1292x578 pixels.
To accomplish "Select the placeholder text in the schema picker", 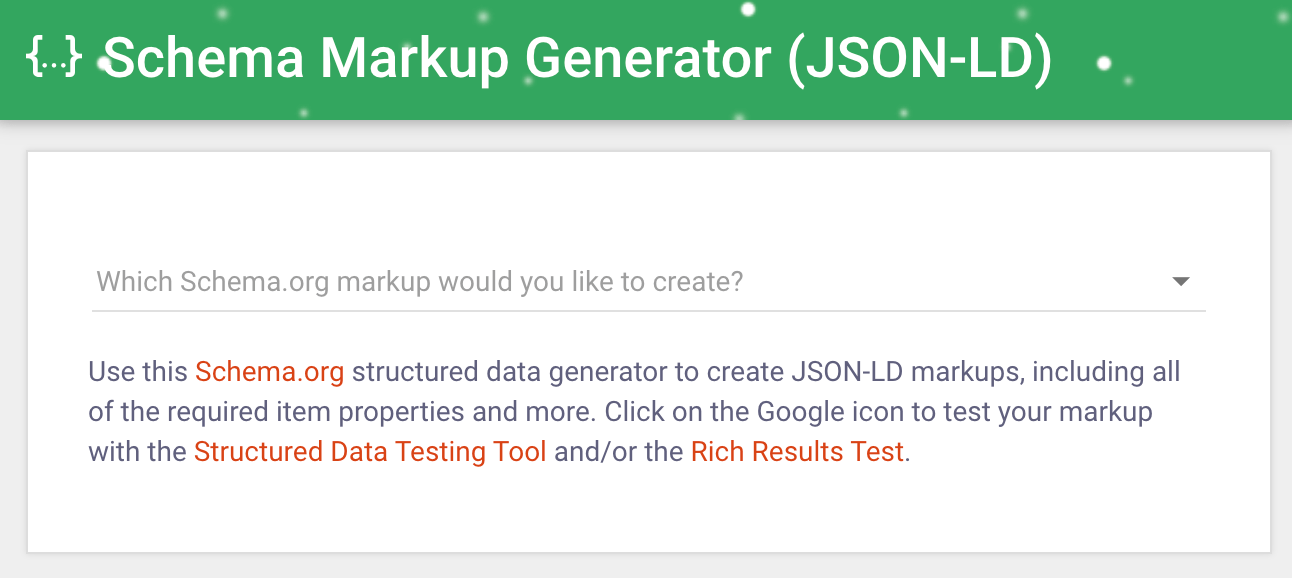I will coord(420,281).
